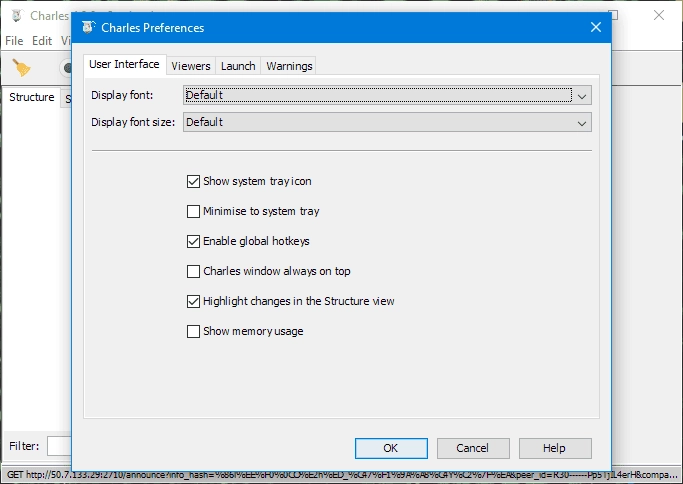
Task: Click the Help button
Action: 555,448
